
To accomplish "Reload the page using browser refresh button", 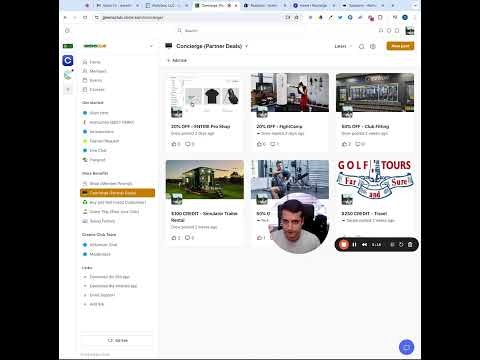I will coord(85,17).
